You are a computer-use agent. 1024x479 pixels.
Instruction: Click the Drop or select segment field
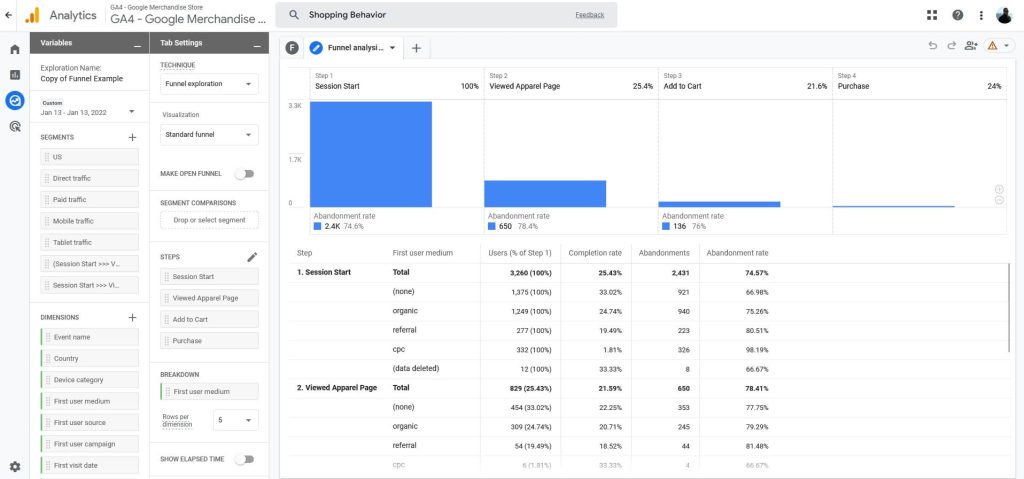click(x=209, y=220)
